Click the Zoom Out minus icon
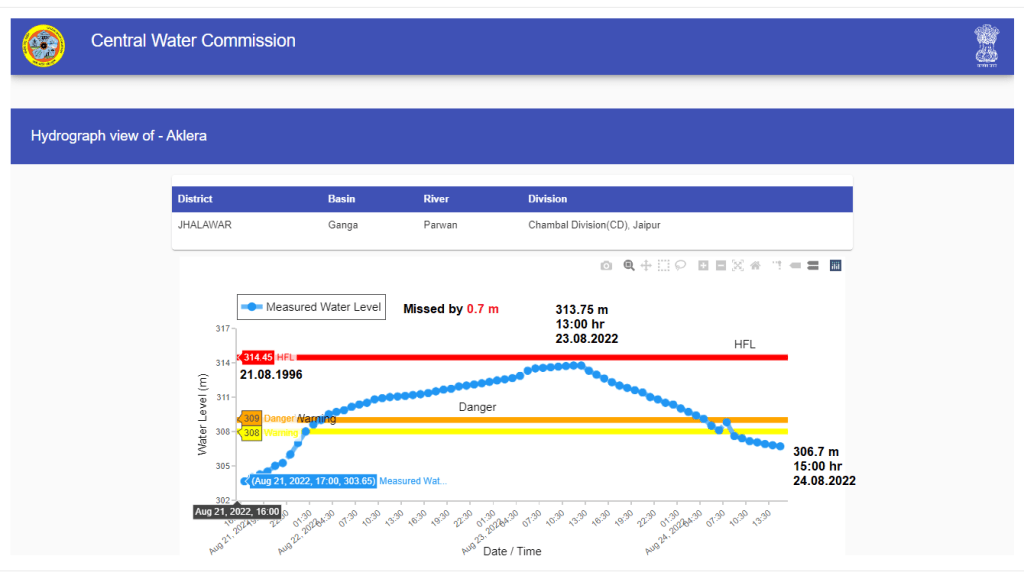Viewport: 1024px width, 582px height. 721,266
